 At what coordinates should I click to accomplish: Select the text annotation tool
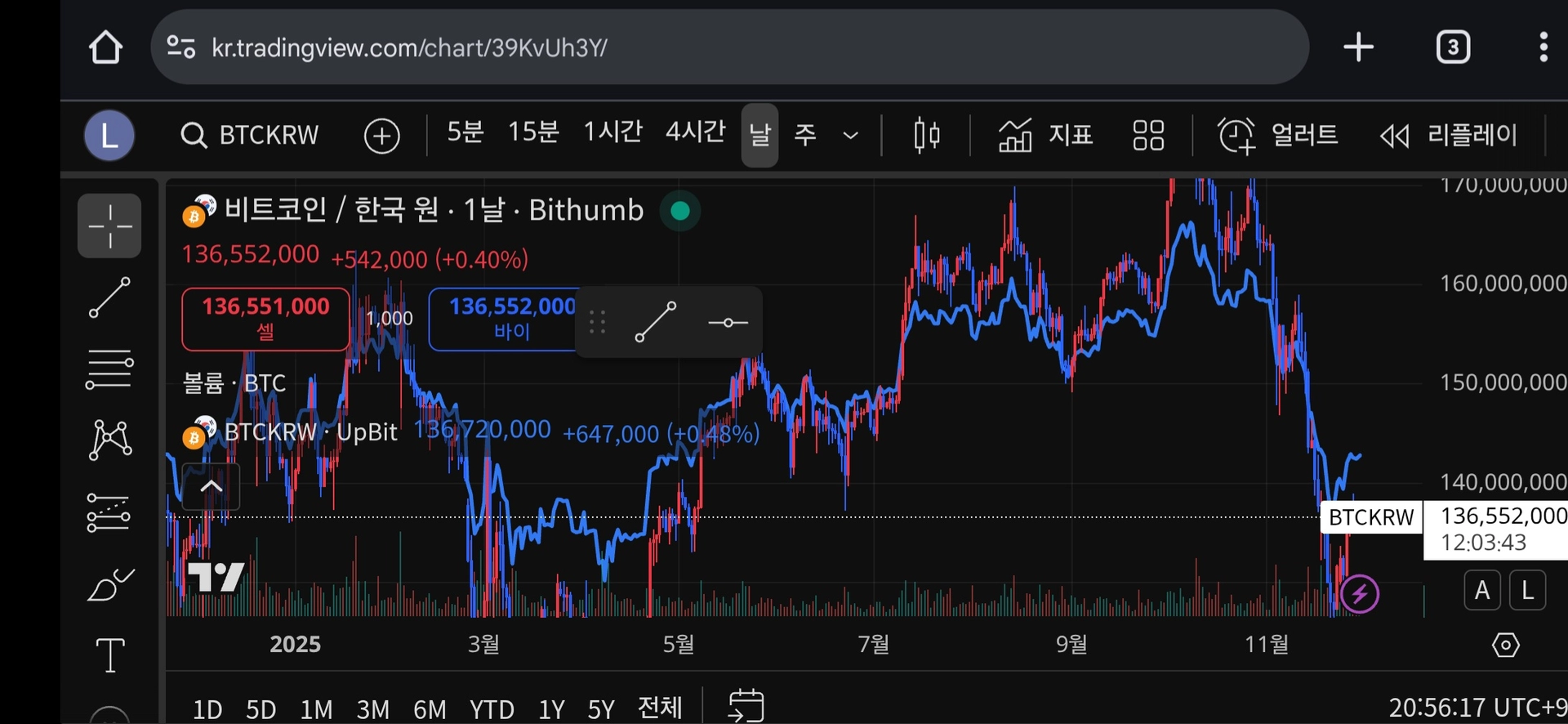[x=109, y=655]
